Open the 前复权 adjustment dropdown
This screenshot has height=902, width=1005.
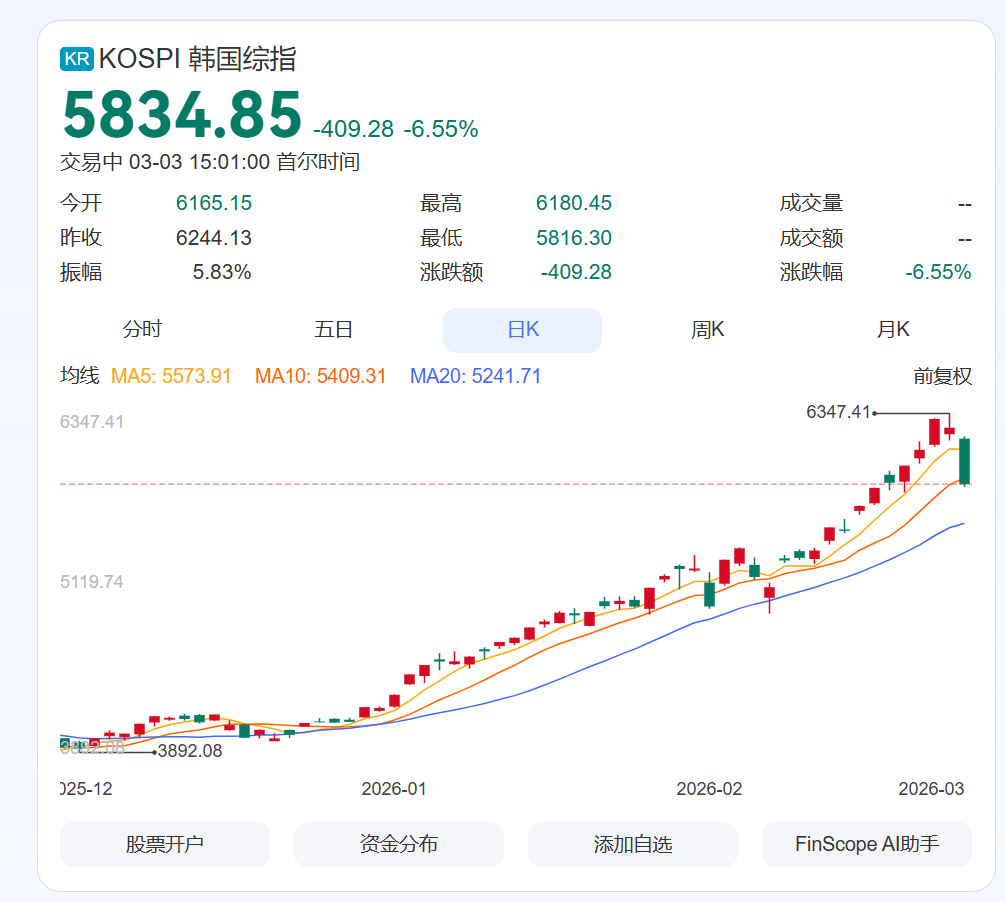pyautogui.click(x=942, y=377)
